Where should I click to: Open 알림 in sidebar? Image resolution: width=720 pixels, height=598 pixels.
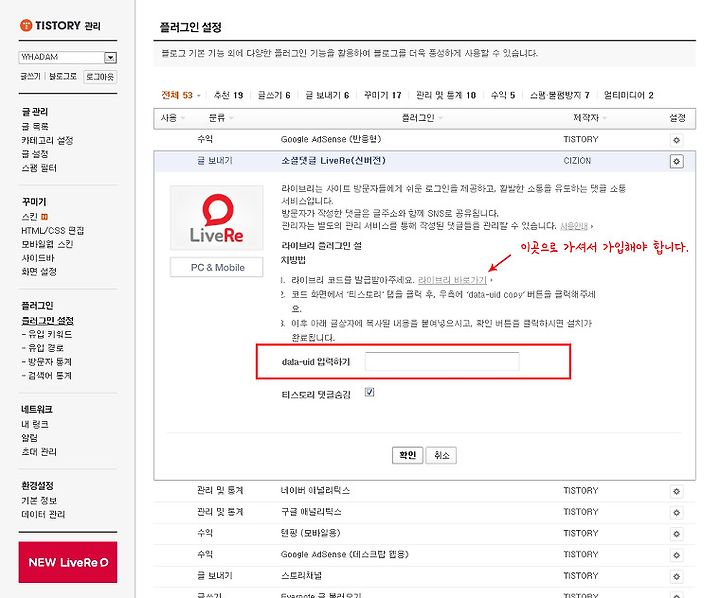[29, 438]
